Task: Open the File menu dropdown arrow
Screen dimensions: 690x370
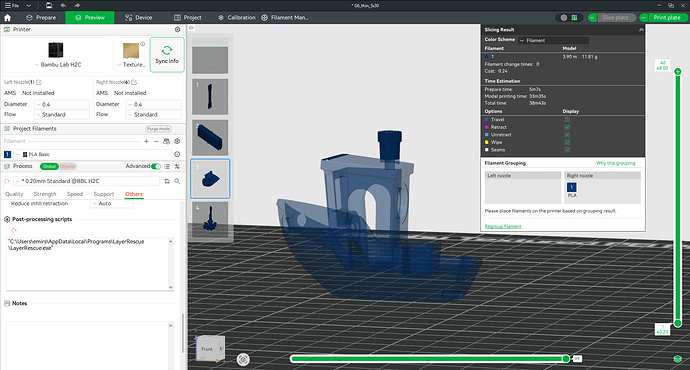Action: point(29,5)
